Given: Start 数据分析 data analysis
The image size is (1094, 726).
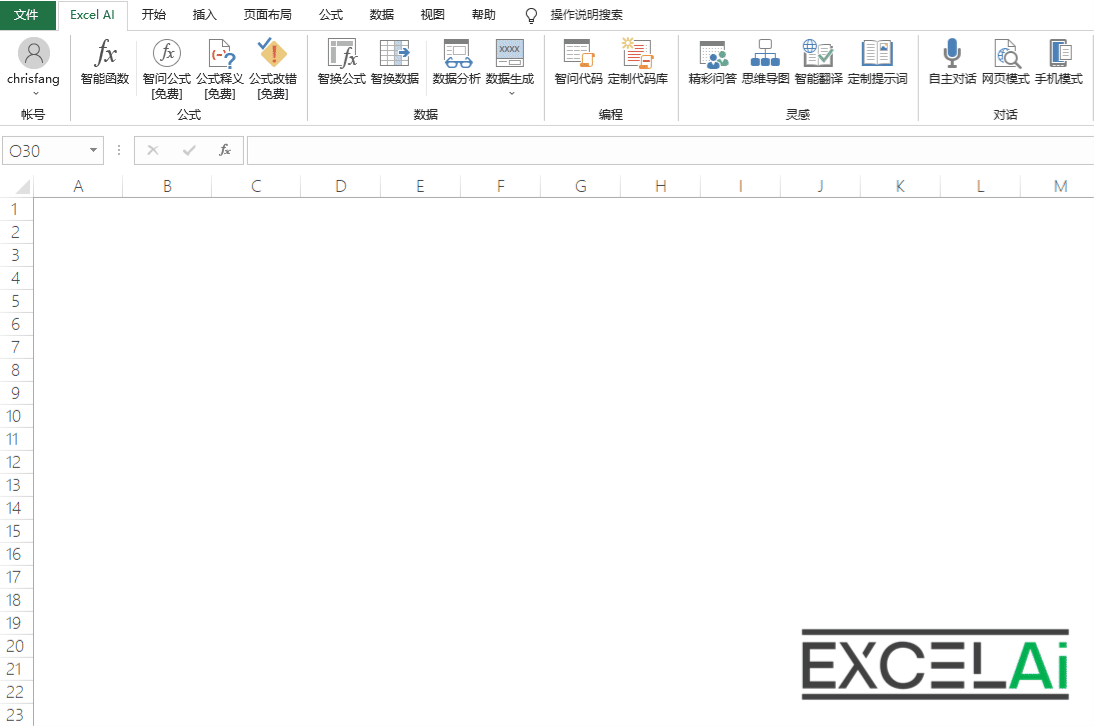Looking at the screenshot, I should click(457, 62).
